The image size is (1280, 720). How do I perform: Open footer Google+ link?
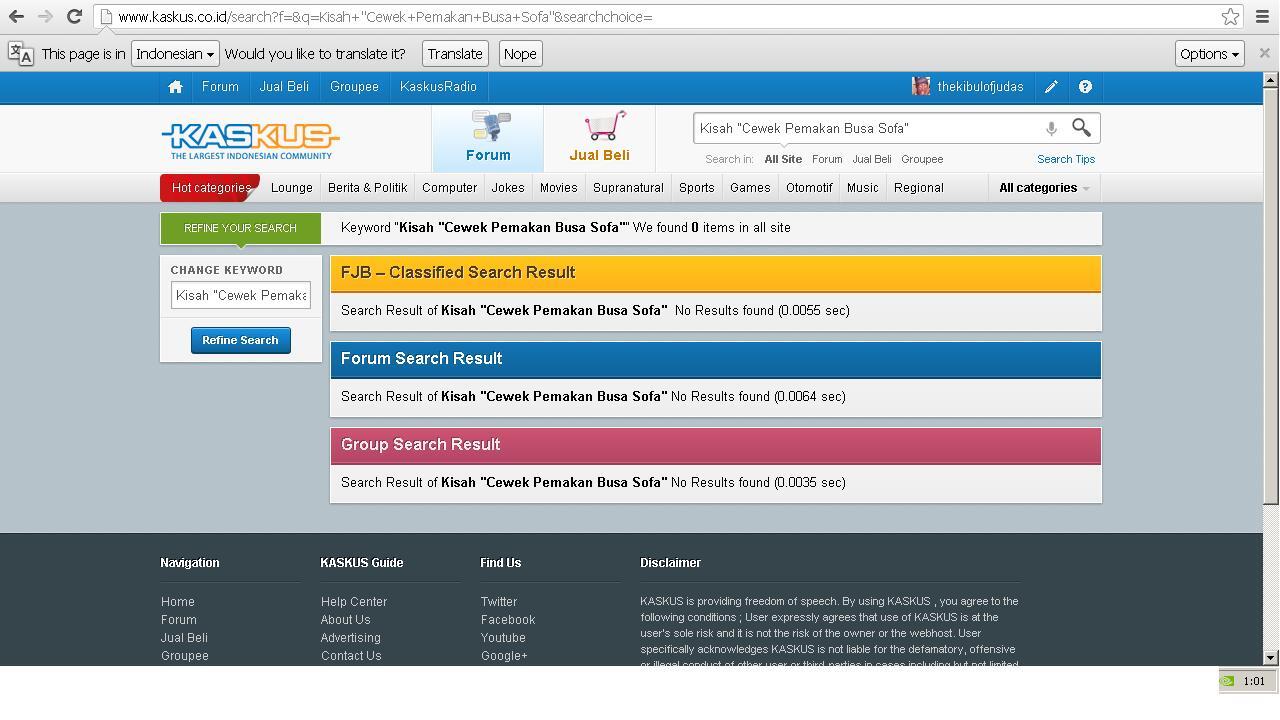point(504,656)
